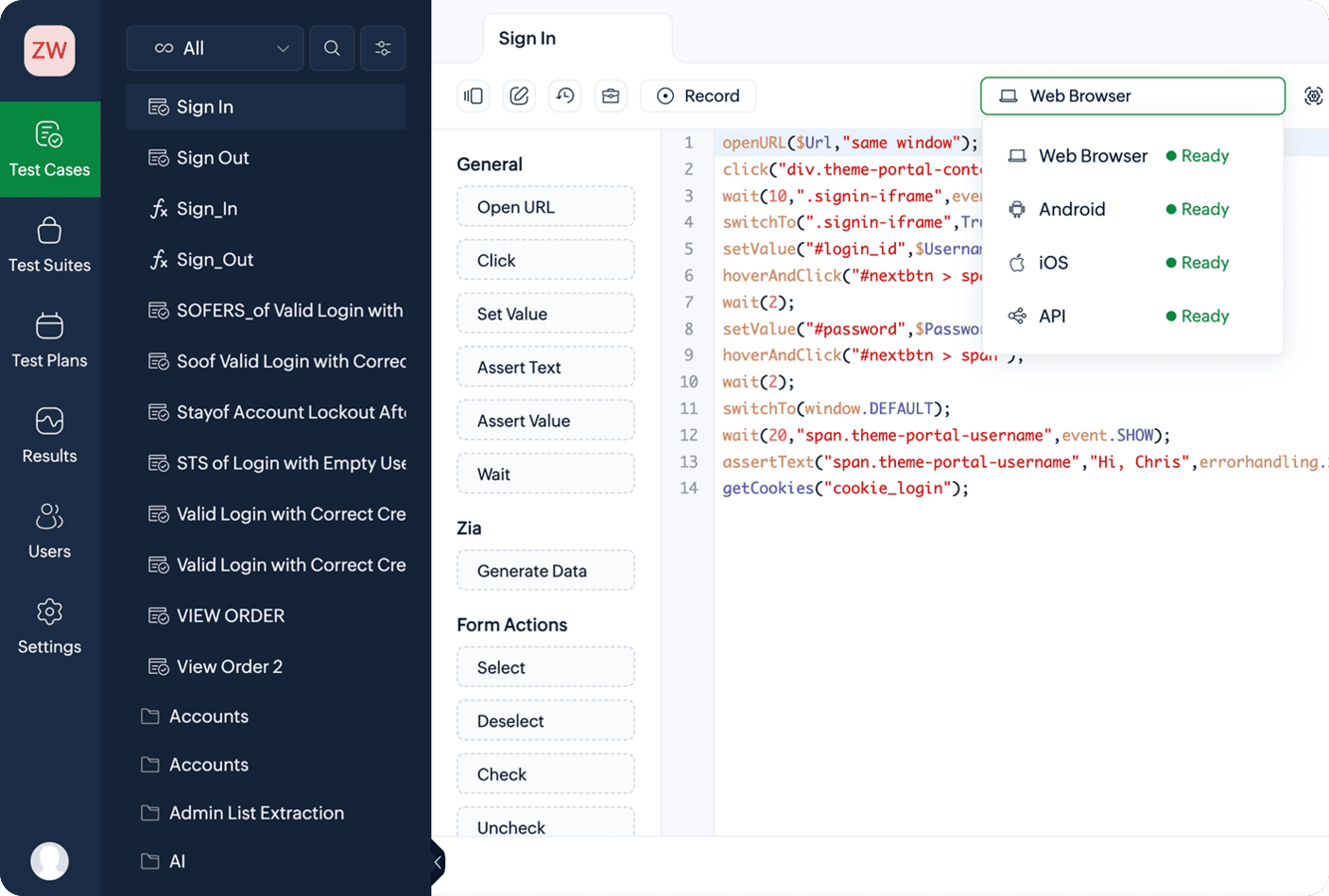
Task: Open STS of Login with Empty test
Action: pos(266,464)
